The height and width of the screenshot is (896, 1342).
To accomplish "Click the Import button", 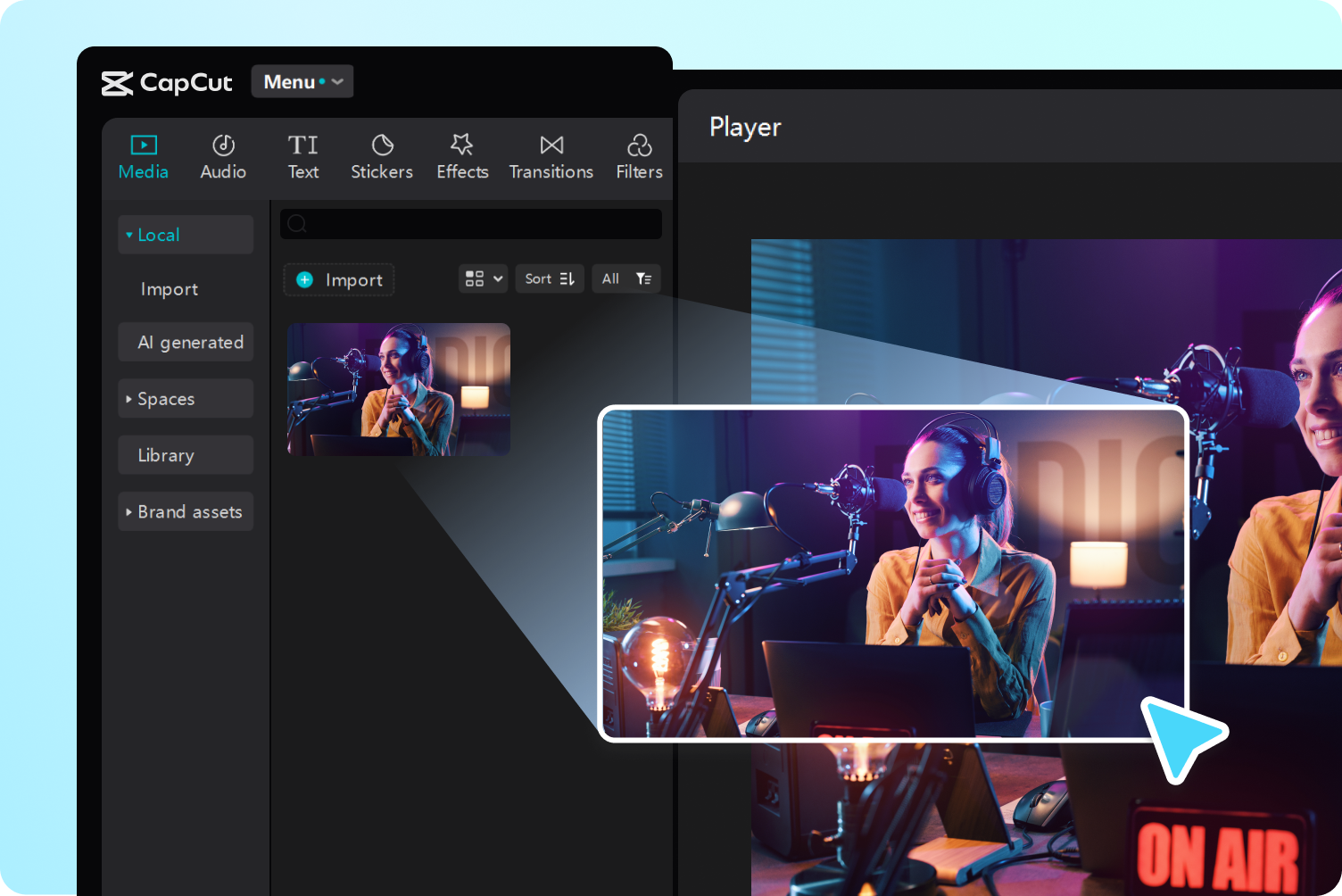I will click(338, 279).
